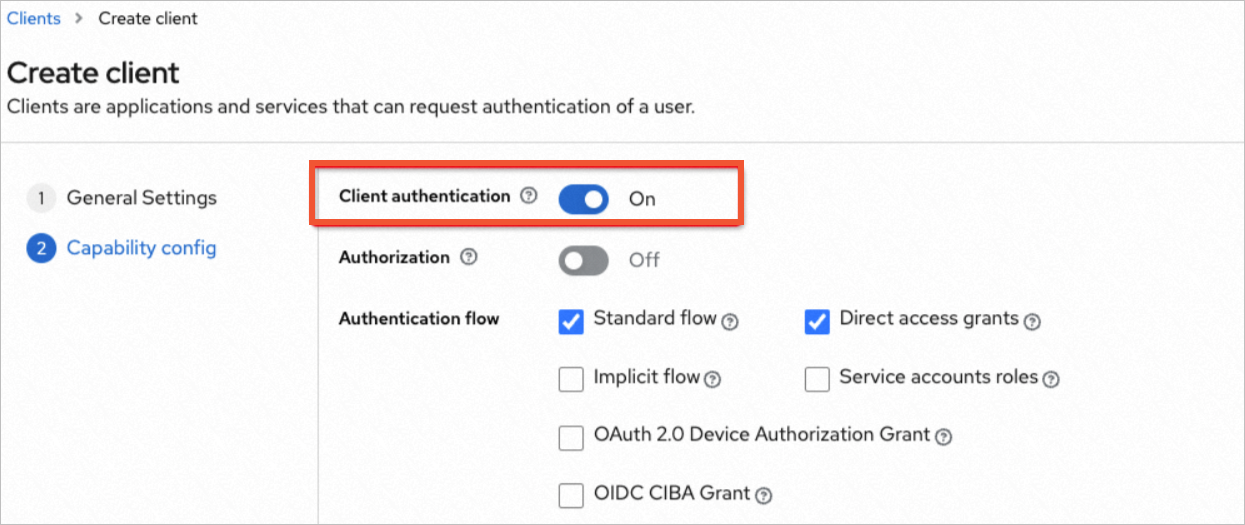Click the Create client breadcrumb item
1245x525 pixels.
click(148, 18)
